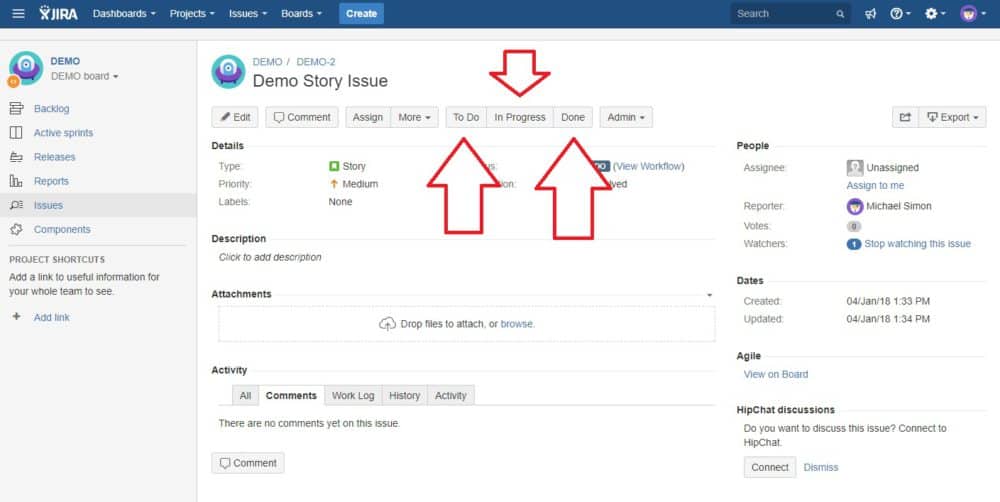
Task: Click the Demo Story Issue title
Action: [x=320, y=81]
